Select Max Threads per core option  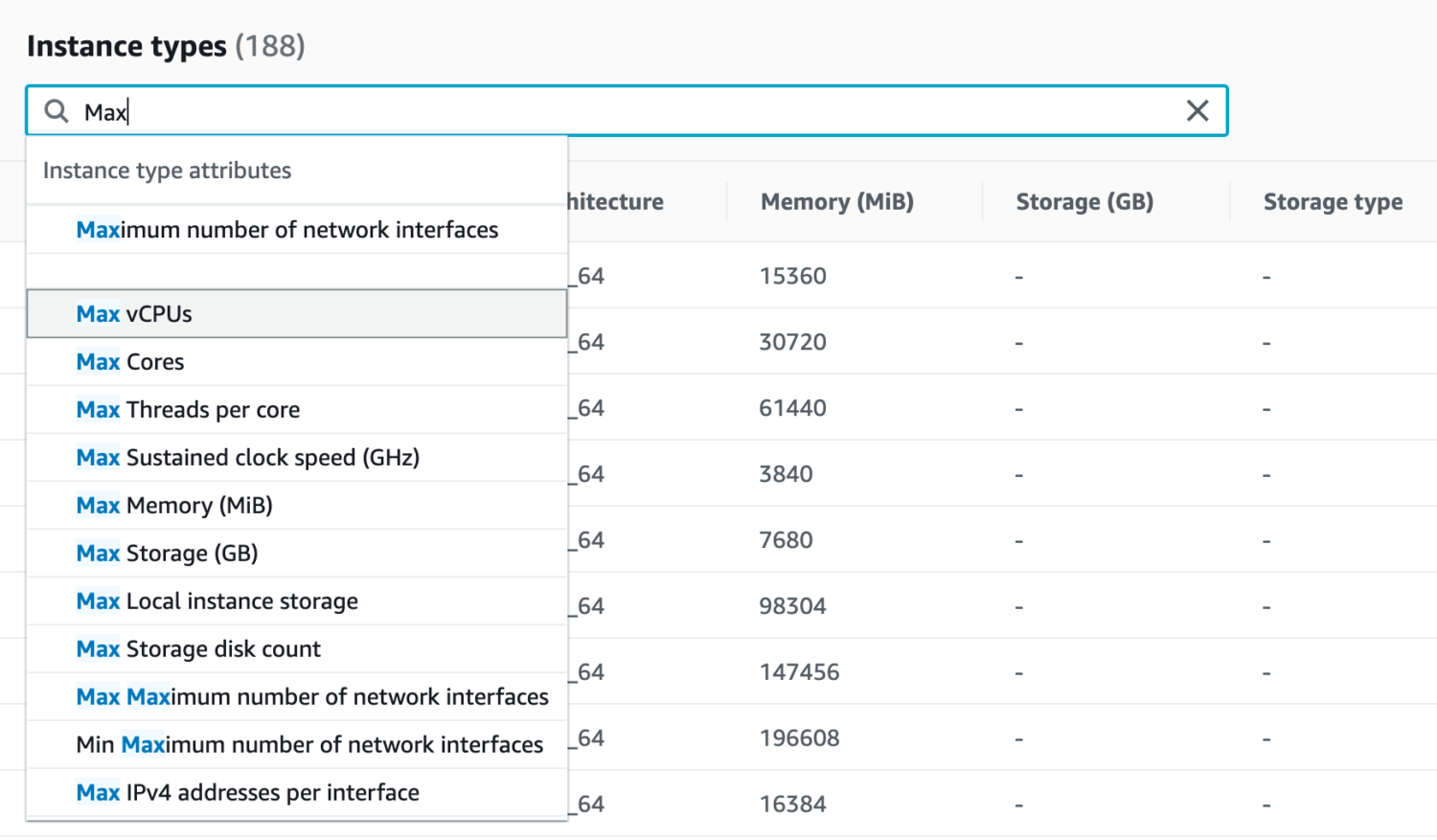(x=188, y=410)
